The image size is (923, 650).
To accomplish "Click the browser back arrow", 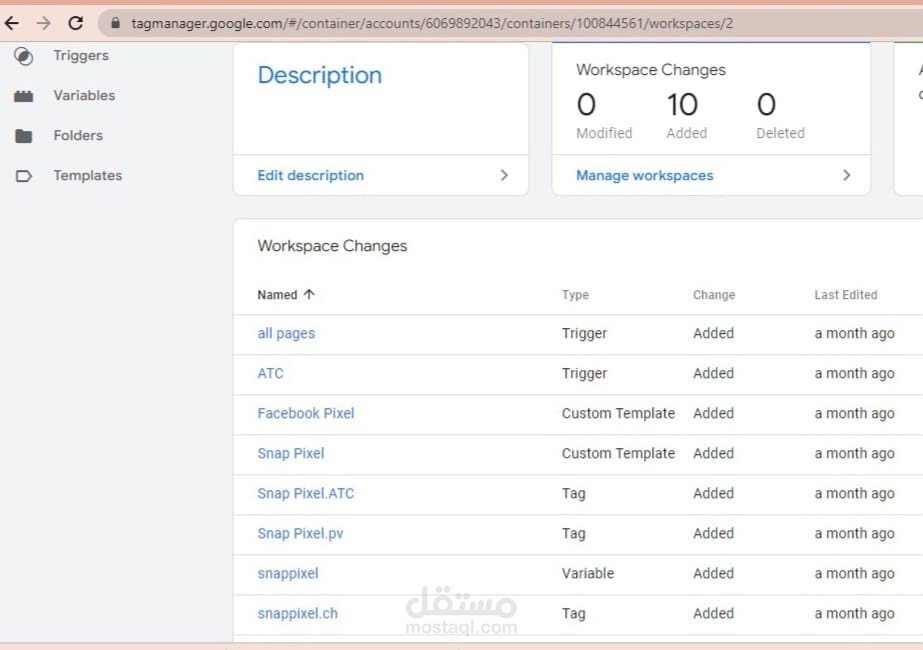I will tap(12, 23).
